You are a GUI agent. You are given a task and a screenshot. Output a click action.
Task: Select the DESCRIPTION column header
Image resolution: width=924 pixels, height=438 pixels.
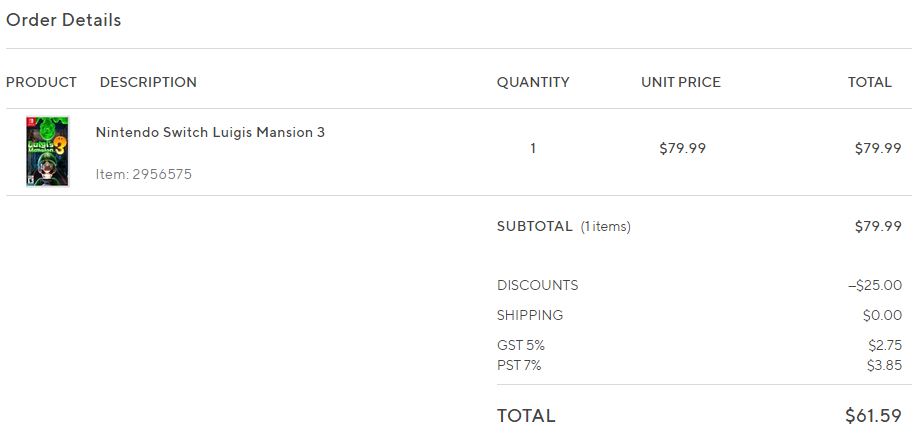pyautogui.click(x=148, y=82)
